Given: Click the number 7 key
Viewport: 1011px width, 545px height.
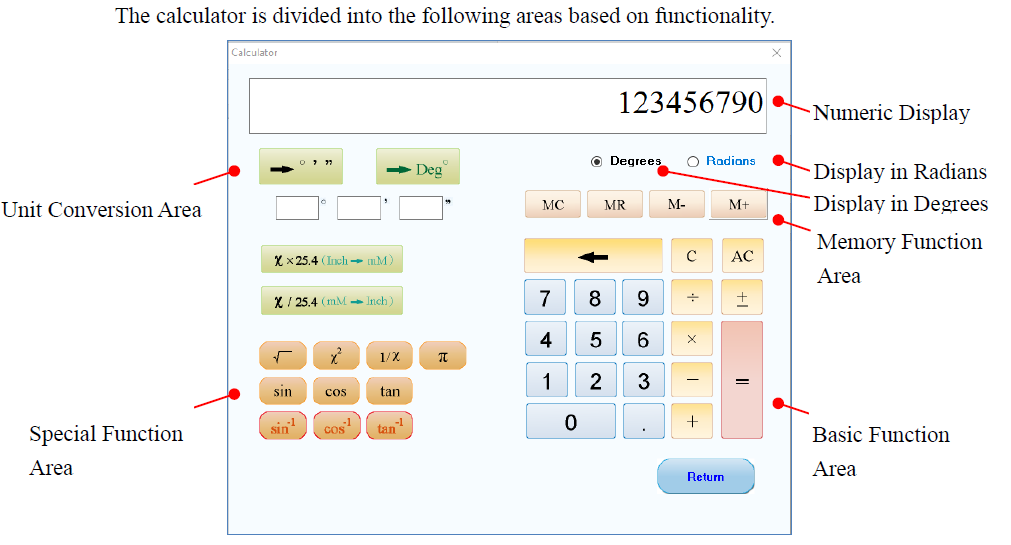Looking at the screenshot, I should (545, 297).
